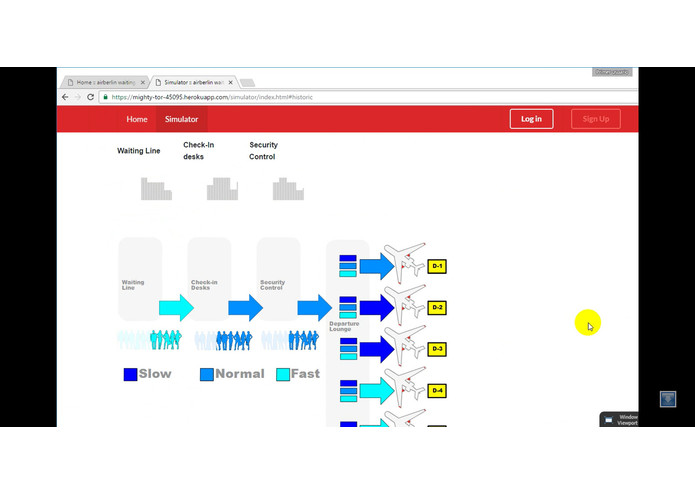Viewport: 695px width, 494px height.
Task: Click the airplane at gate D-2
Action: tap(404, 305)
